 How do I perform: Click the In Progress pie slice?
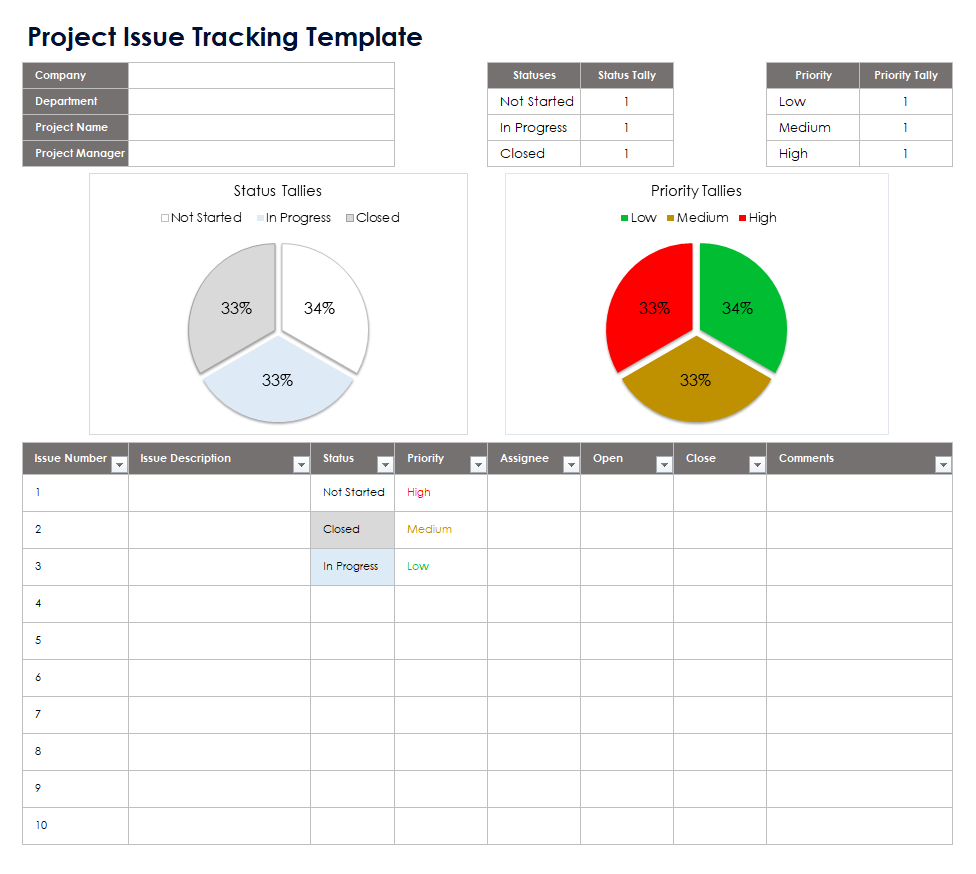(278, 383)
